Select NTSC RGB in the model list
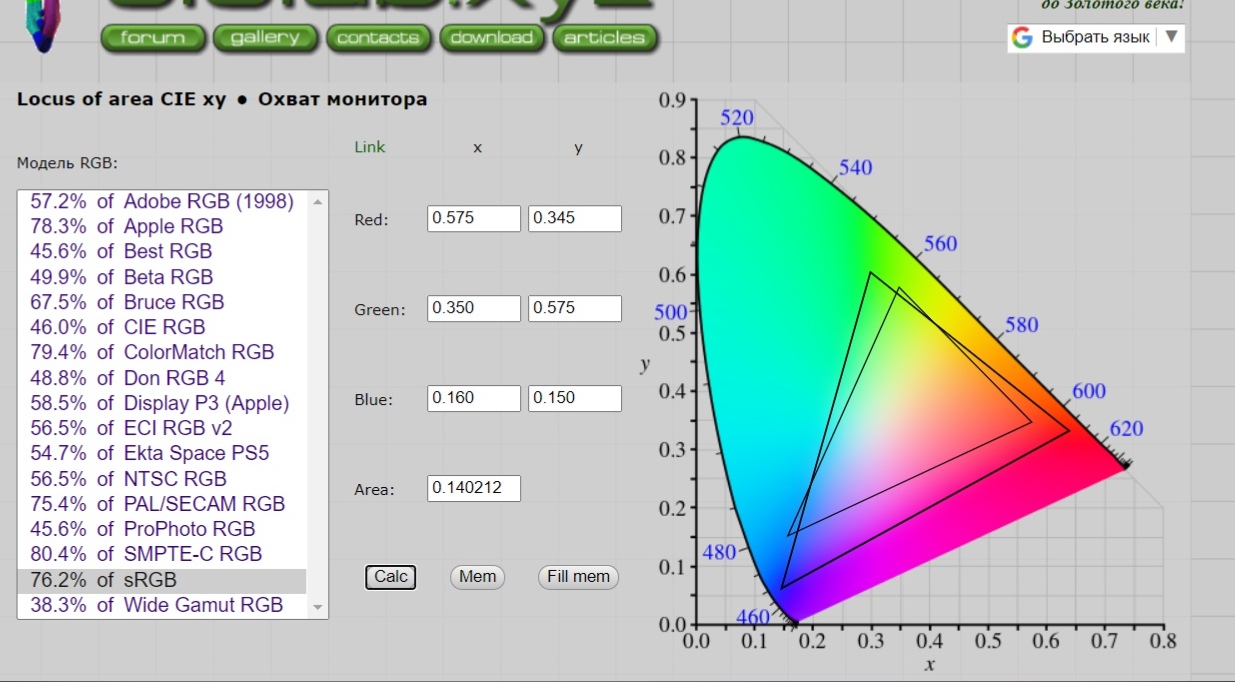1235x682 pixels. click(162, 479)
